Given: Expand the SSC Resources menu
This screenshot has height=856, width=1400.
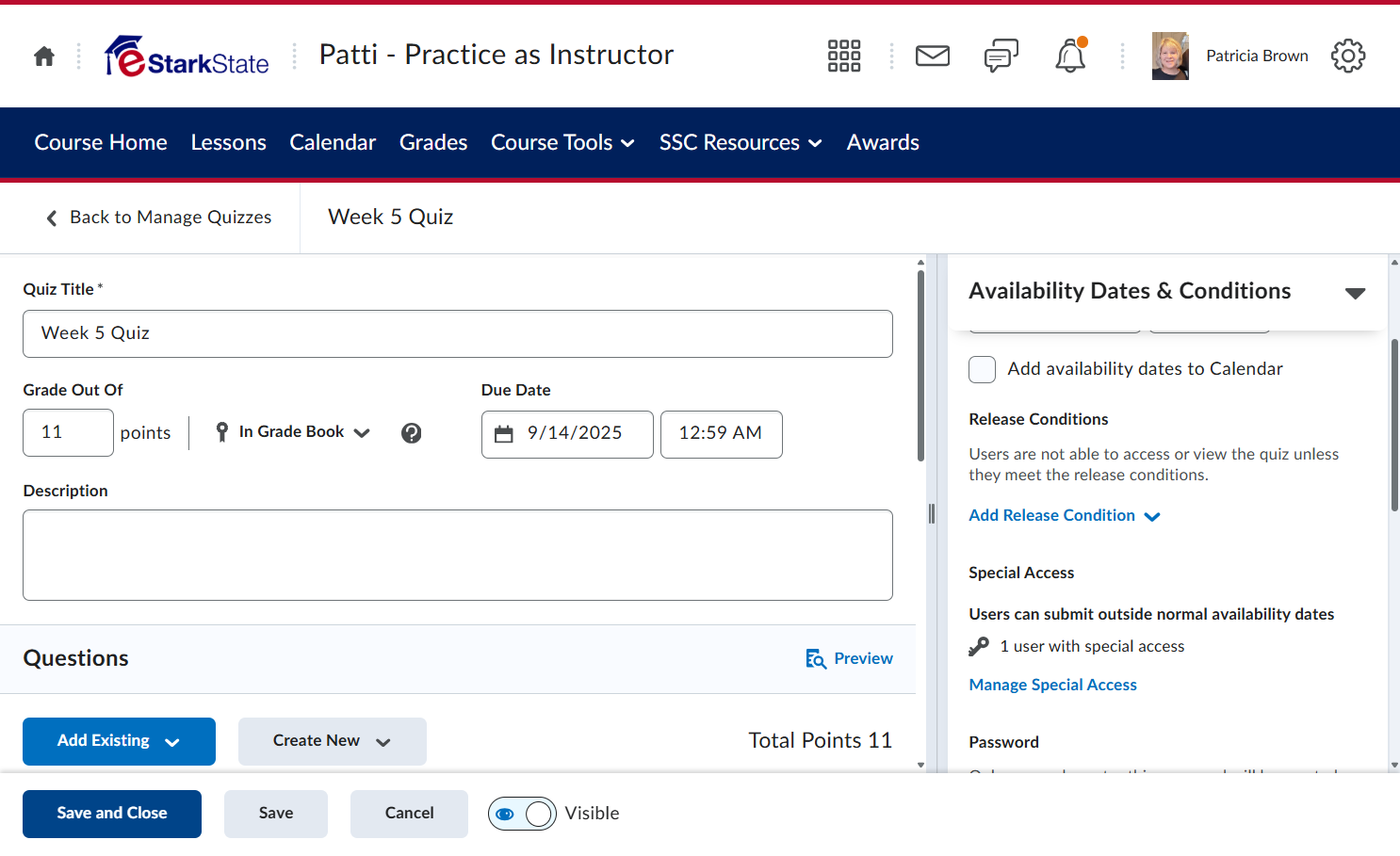Looking at the screenshot, I should (x=741, y=143).
